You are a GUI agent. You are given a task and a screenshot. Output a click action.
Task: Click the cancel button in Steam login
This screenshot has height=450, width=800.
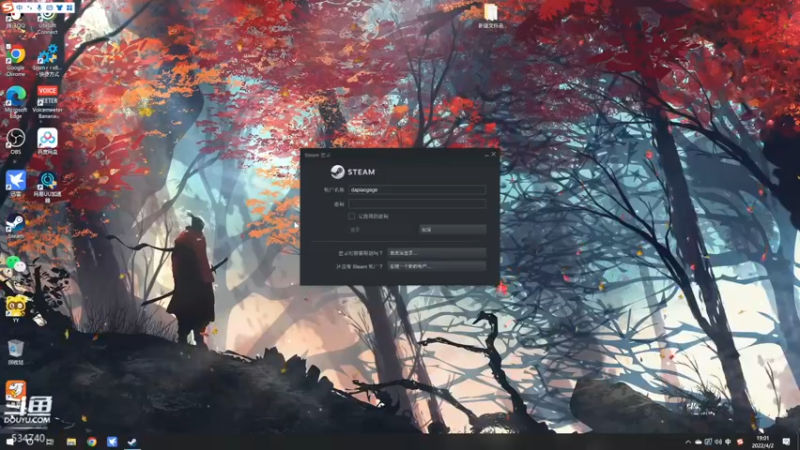(452, 230)
